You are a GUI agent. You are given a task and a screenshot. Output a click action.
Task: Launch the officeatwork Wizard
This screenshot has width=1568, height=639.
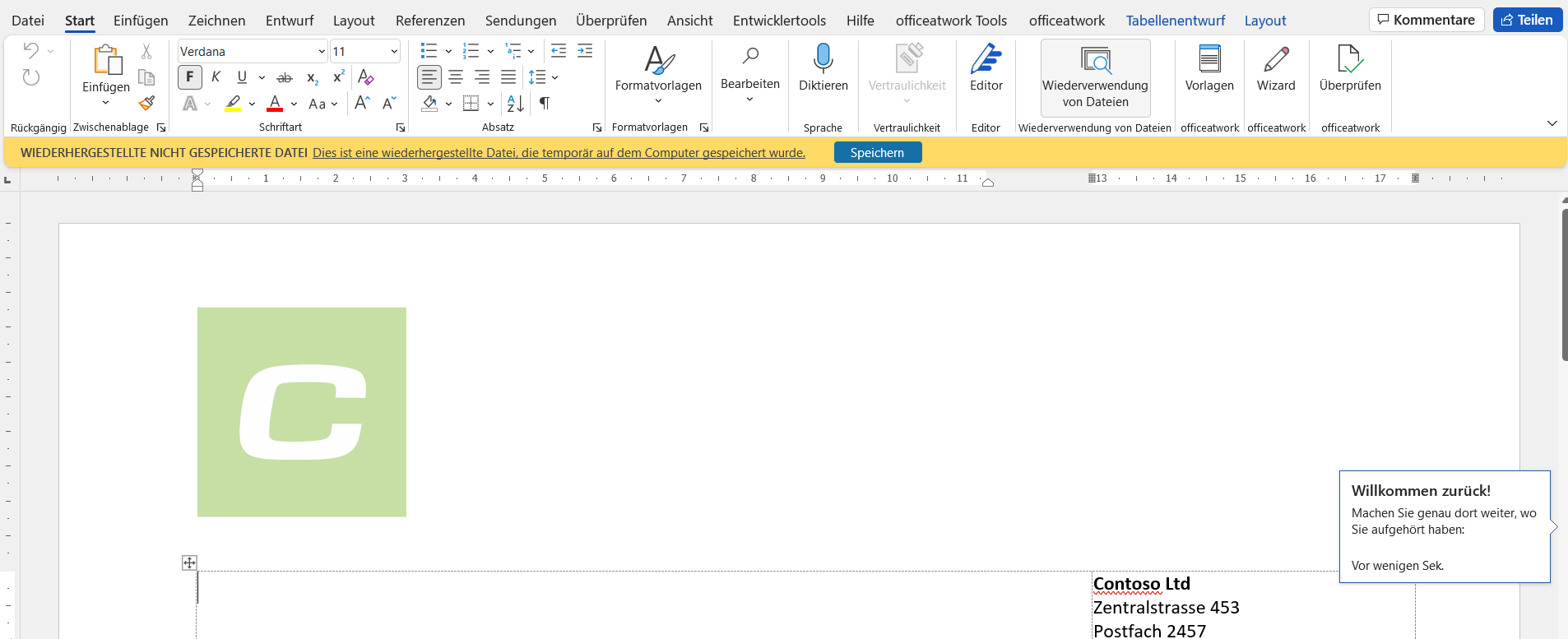1276,68
